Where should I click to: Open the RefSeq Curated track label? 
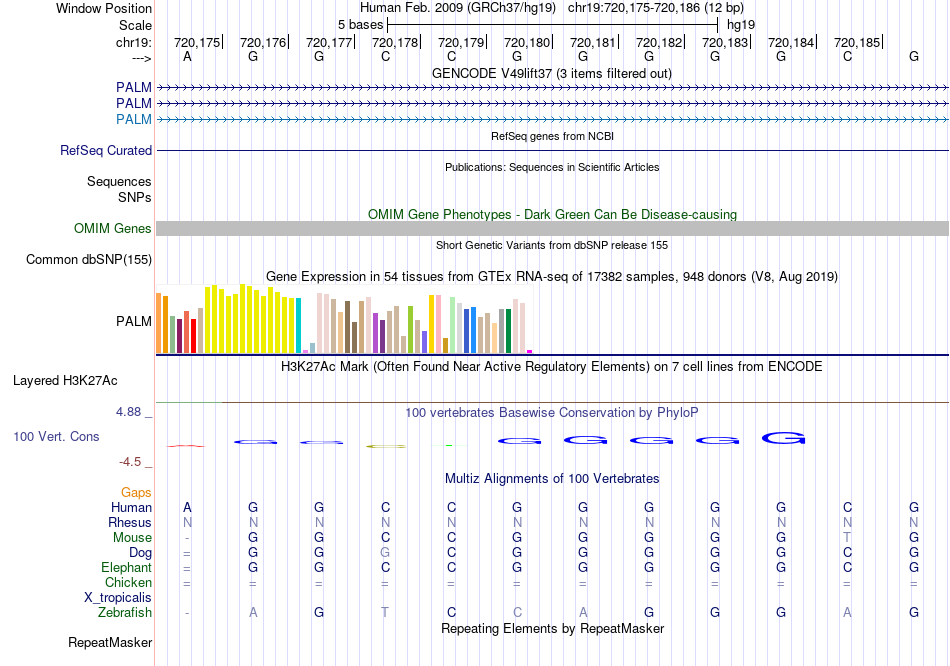point(105,150)
